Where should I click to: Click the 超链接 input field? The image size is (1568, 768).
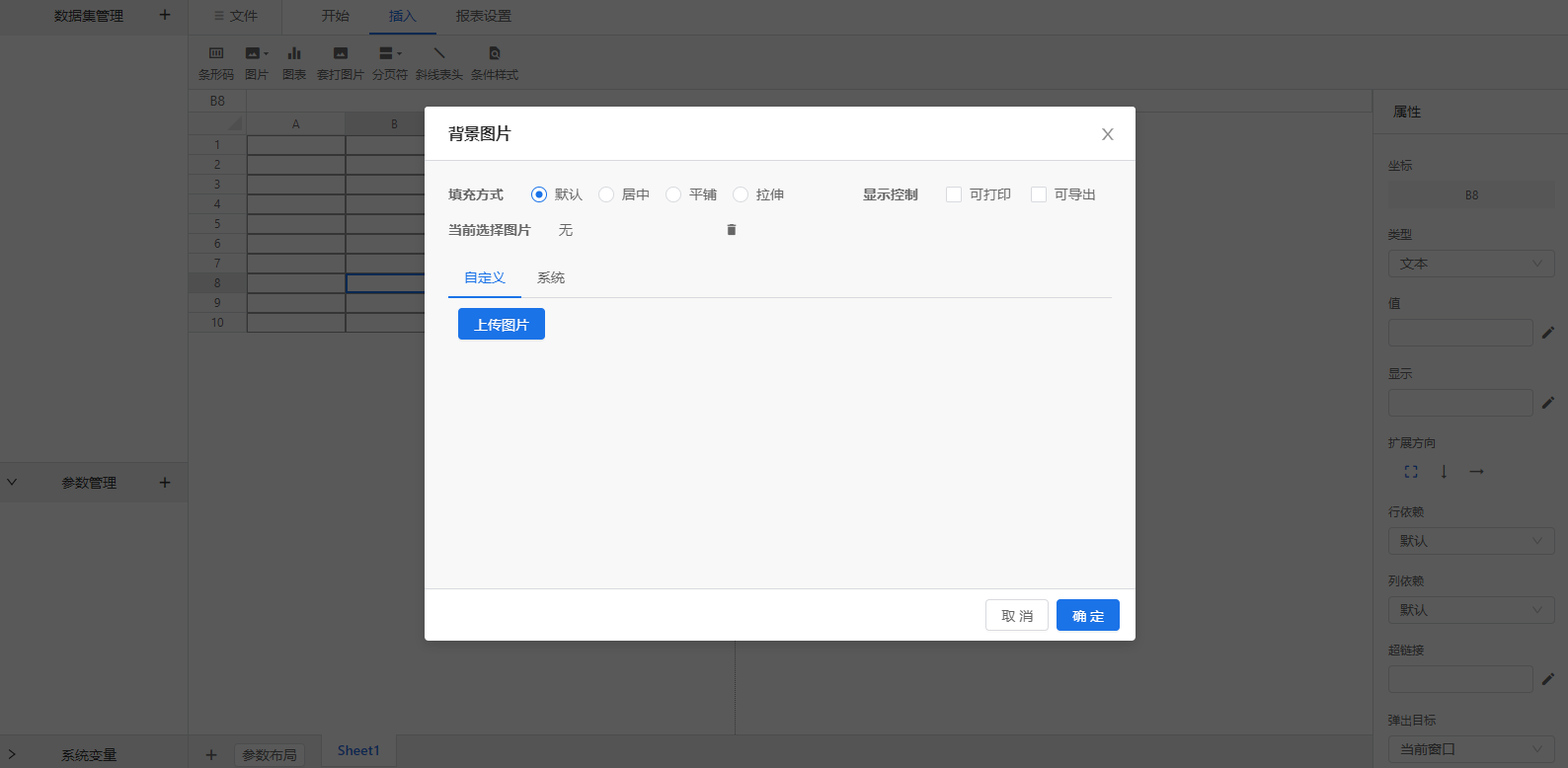pos(1460,679)
